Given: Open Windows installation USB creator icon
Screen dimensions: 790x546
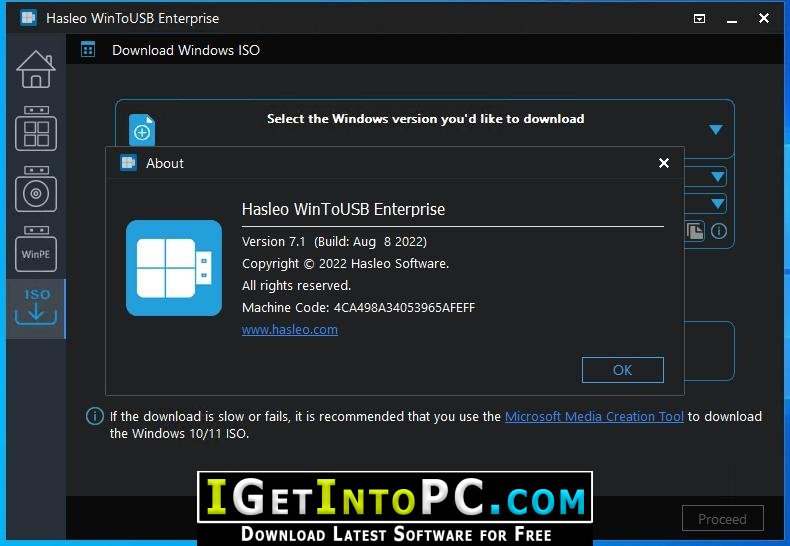Looking at the screenshot, I should click(36, 189).
